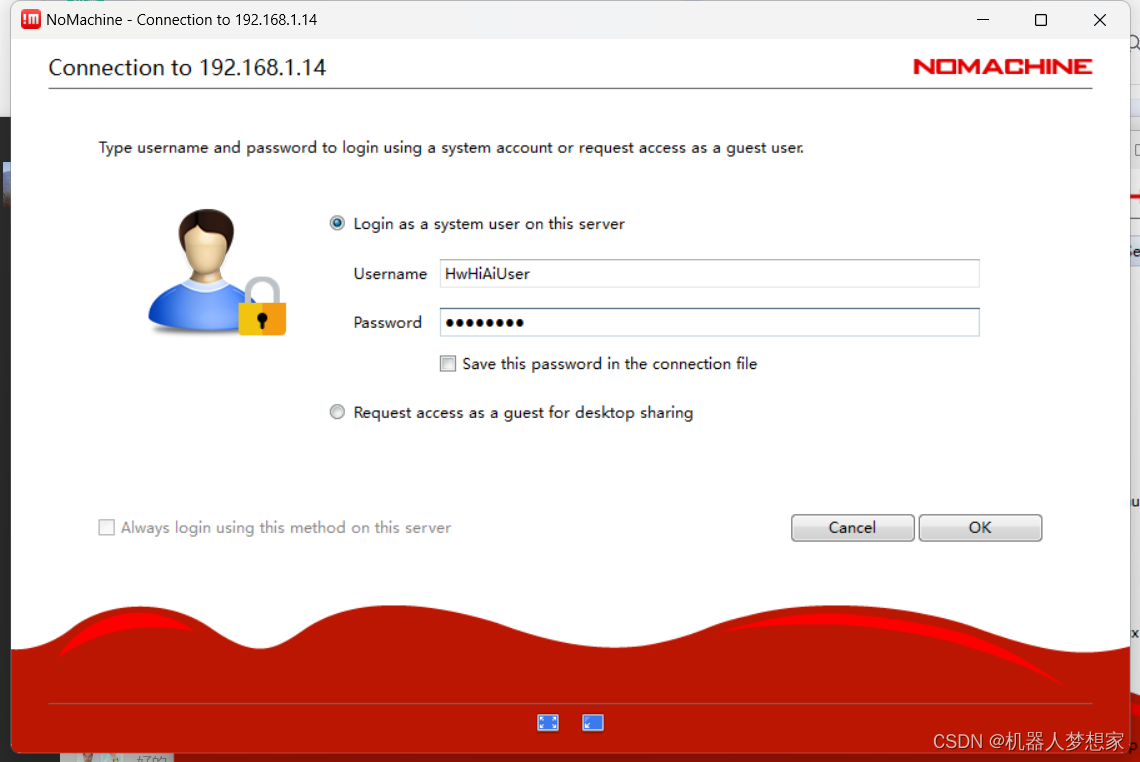Toggle Always login using this method checkbox
The image size is (1140, 762).
106,527
